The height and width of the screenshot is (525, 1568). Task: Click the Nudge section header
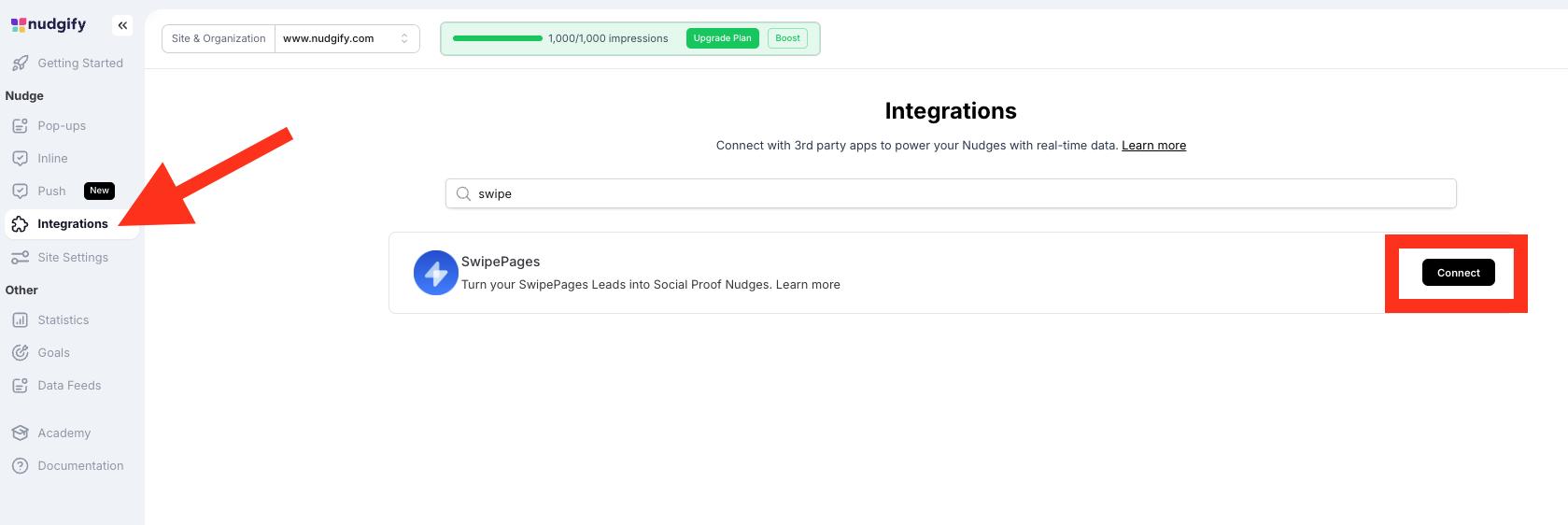(24, 96)
